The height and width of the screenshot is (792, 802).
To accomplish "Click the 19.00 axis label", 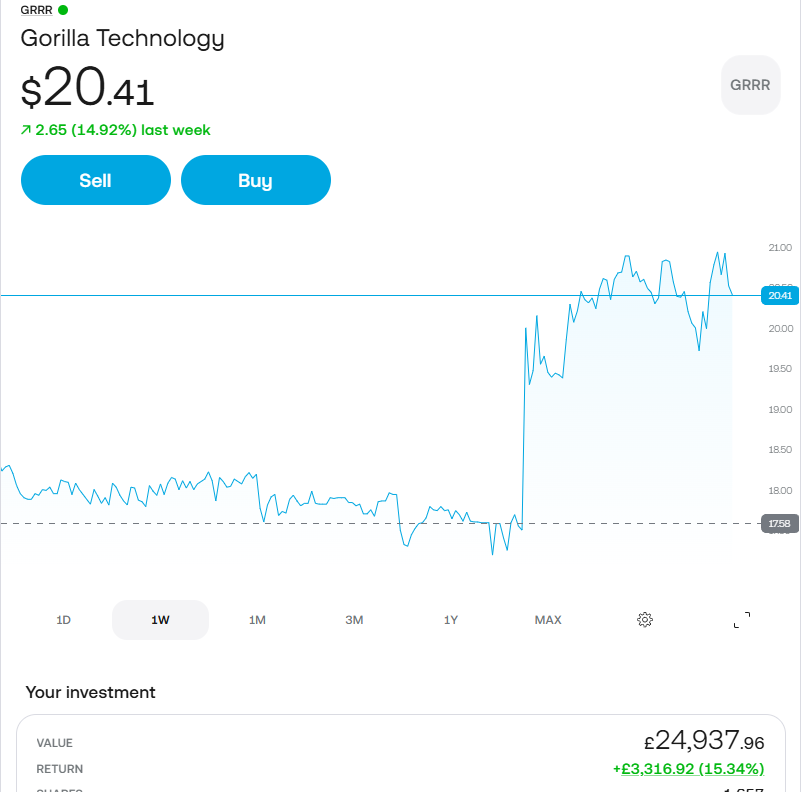I will tap(780, 410).
